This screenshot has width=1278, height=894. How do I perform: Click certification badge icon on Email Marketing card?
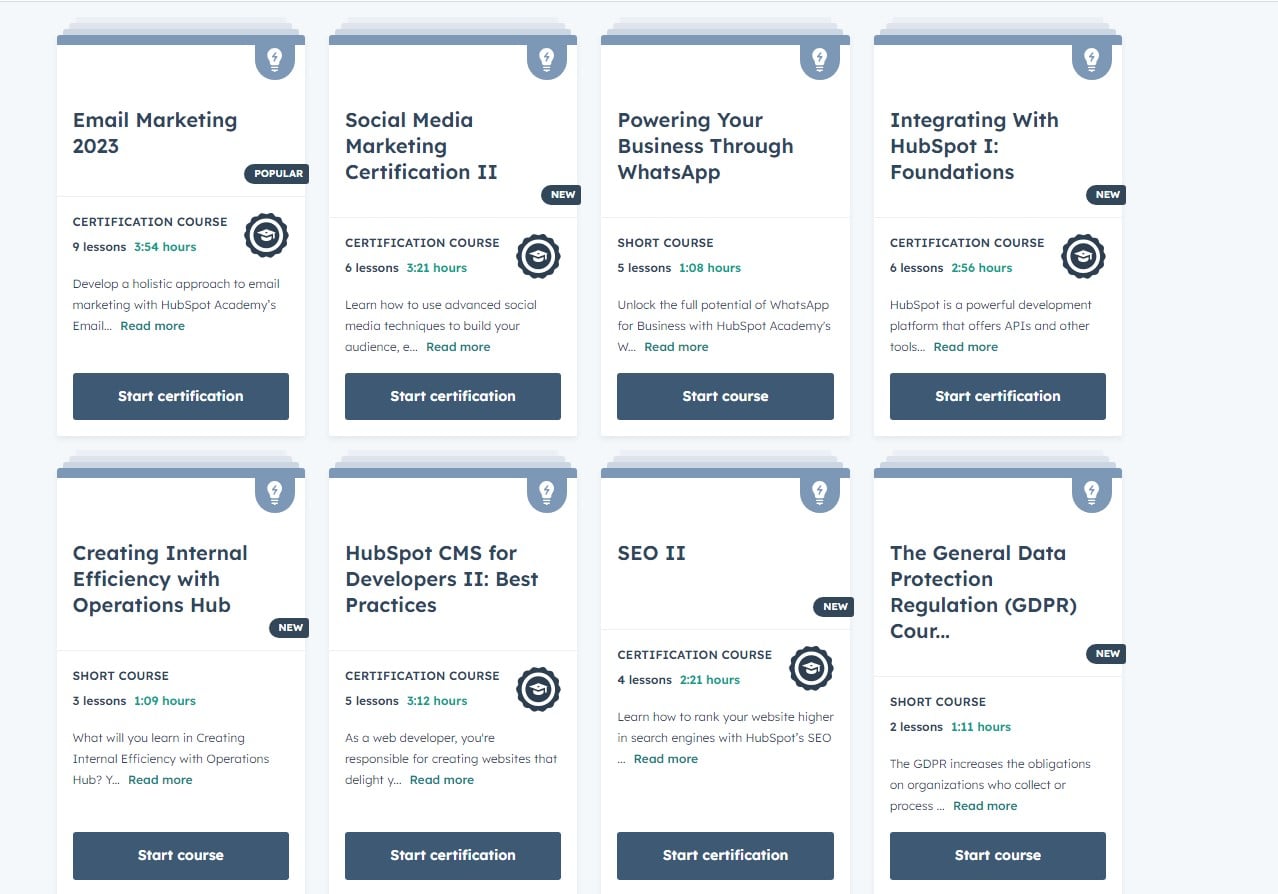(266, 236)
